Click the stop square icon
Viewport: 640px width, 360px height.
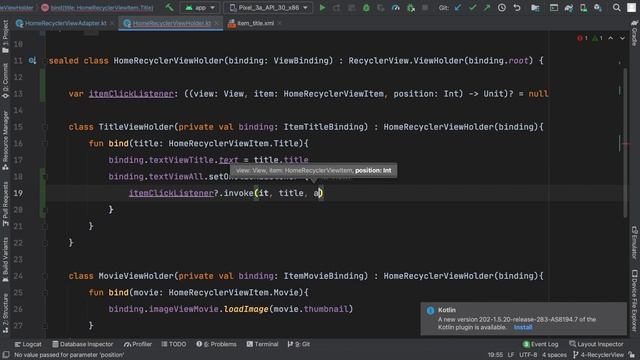425,8
